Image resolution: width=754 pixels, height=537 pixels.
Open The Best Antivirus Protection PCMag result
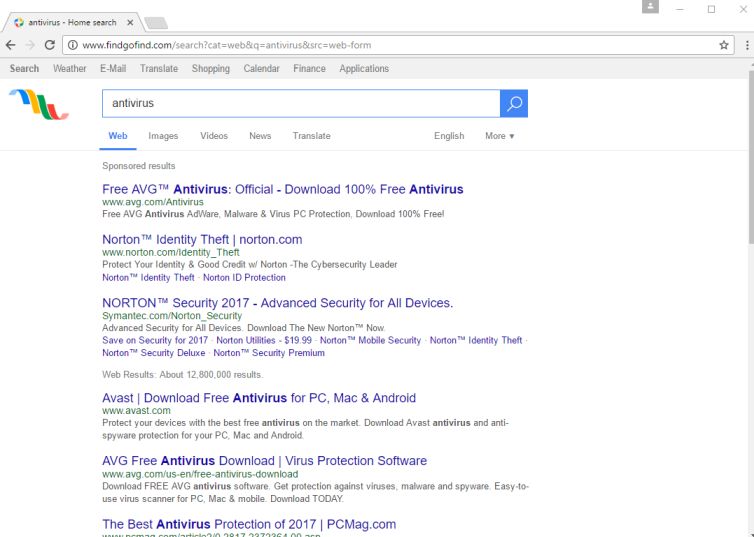[249, 524]
